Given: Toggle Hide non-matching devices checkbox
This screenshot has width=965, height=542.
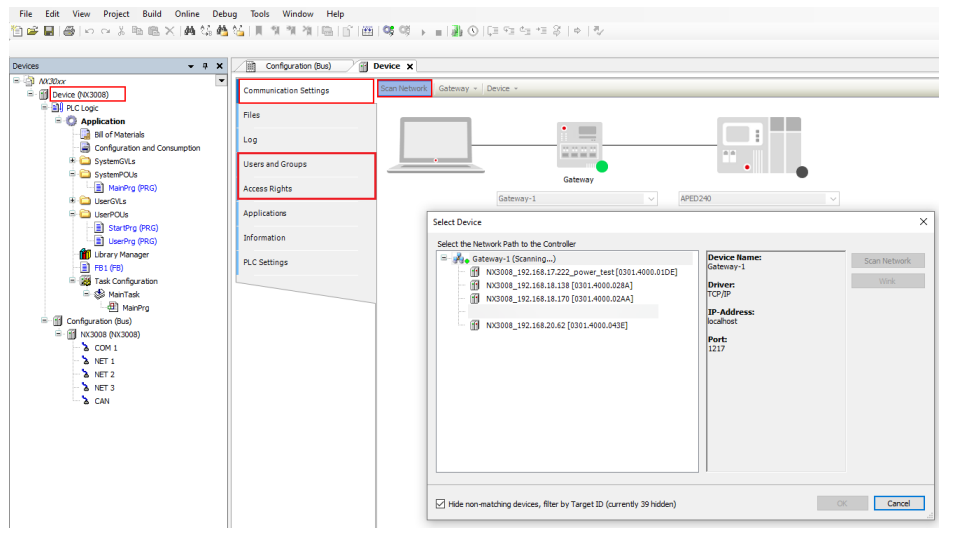Looking at the screenshot, I should [441, 503].
